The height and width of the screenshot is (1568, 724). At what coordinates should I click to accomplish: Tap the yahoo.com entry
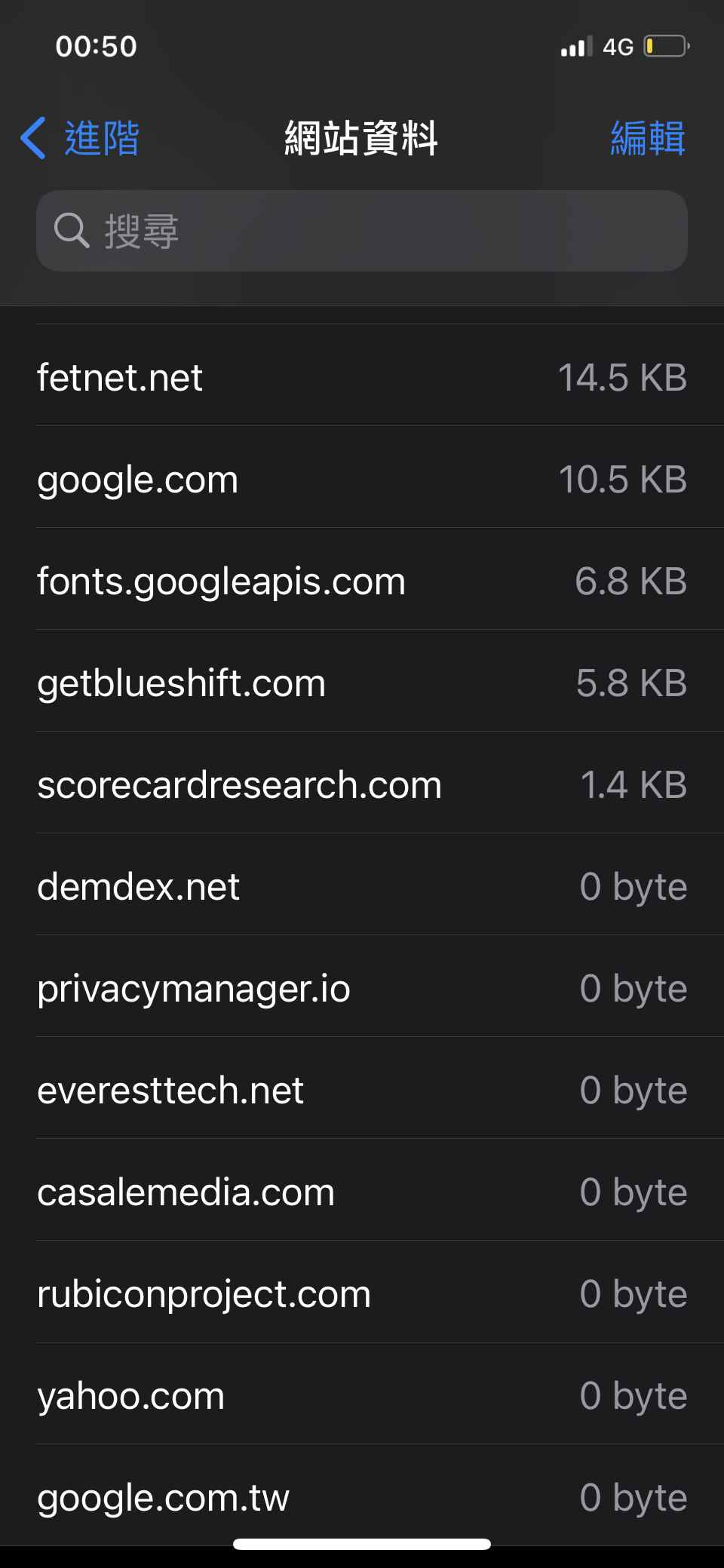coord(362,1395)
